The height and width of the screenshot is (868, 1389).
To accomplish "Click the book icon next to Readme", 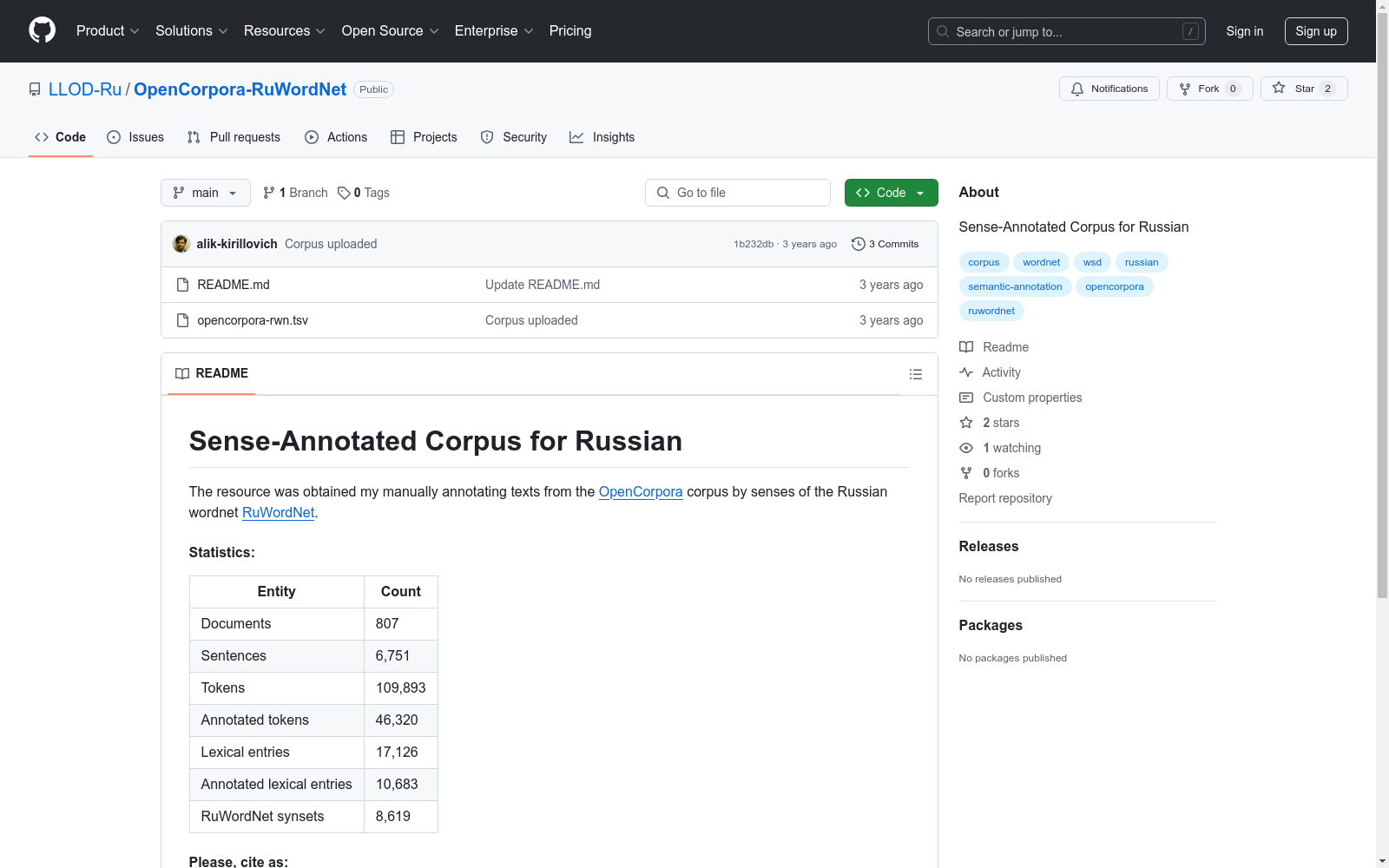I will [966, 347].
